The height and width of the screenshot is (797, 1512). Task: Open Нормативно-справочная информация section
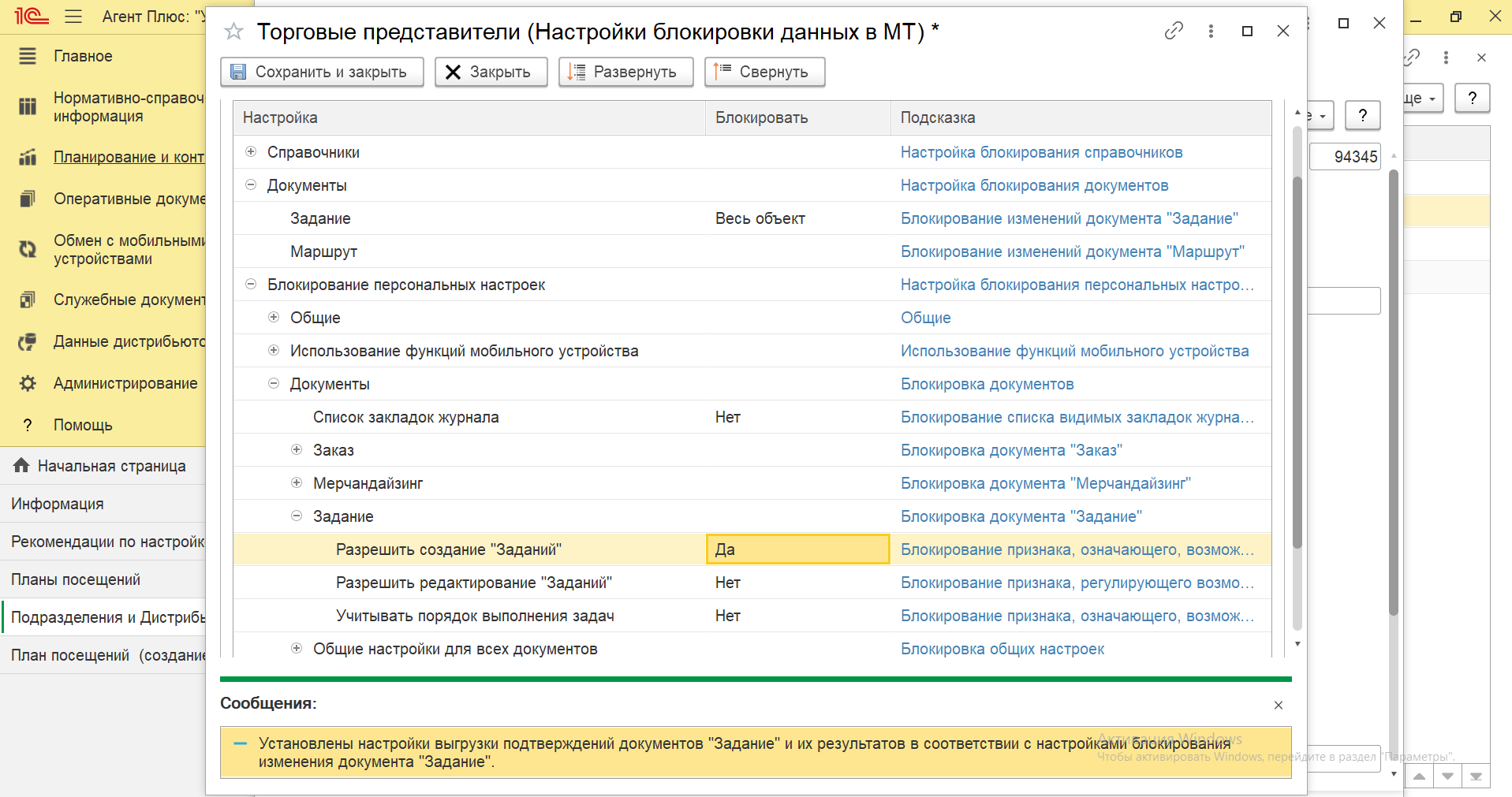tap(129, 106)
